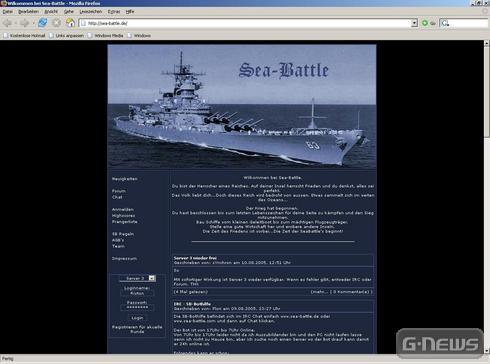Click the Anmelden sidebar link
Screen dimensions: 490x364
click(x=123, y=209)
